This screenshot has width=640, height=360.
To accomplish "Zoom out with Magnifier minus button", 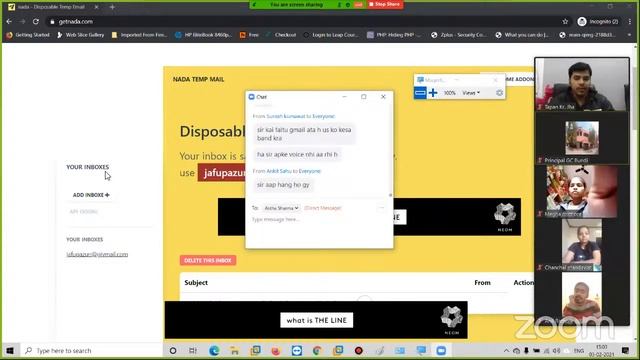I will [420, 93].
